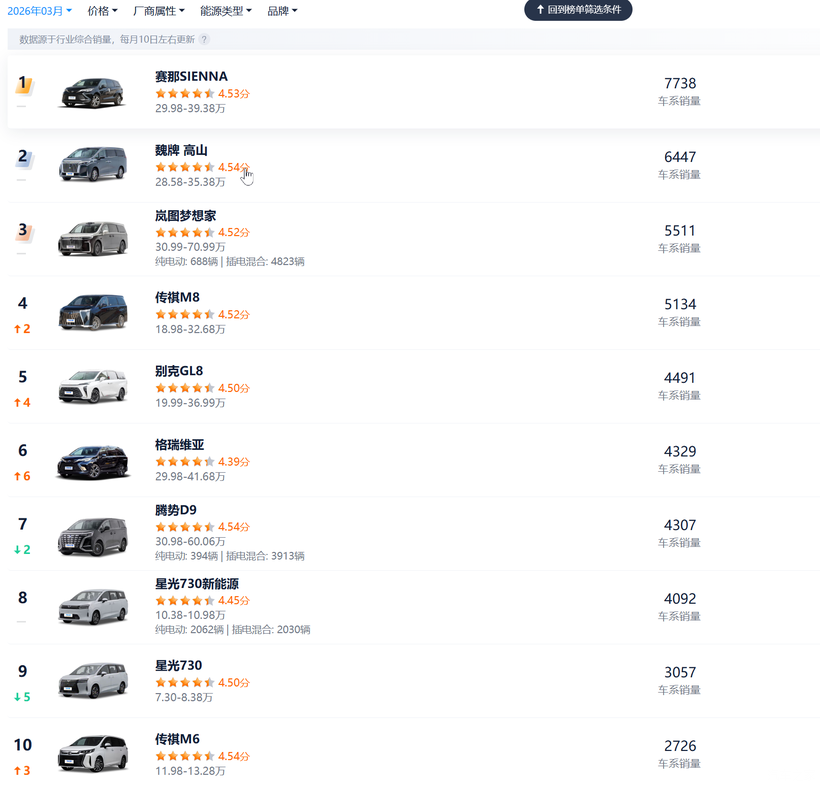
Task: Click the star rating of 星光730
Action: (x=185, y=682)
